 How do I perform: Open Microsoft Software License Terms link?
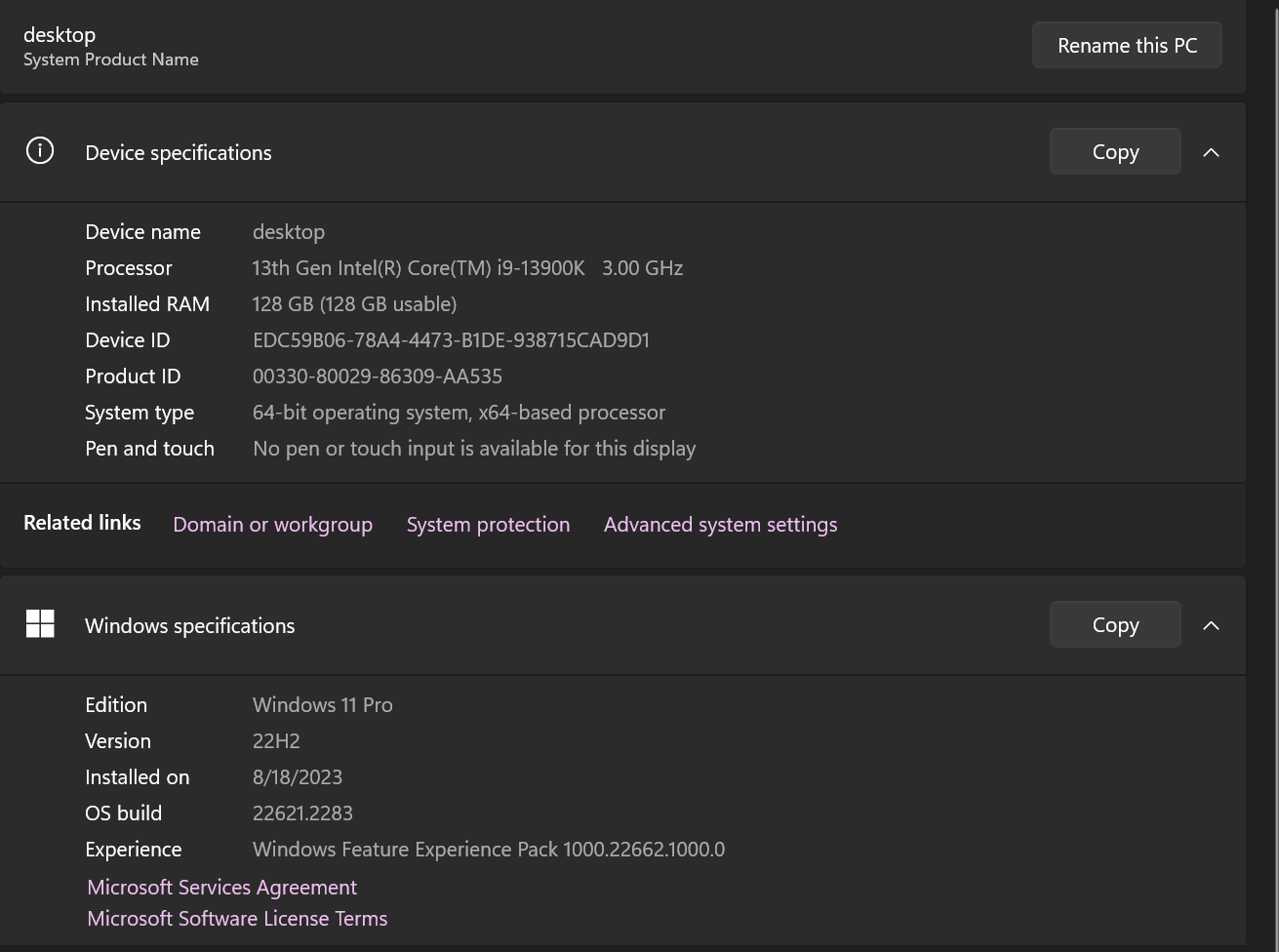237,919
